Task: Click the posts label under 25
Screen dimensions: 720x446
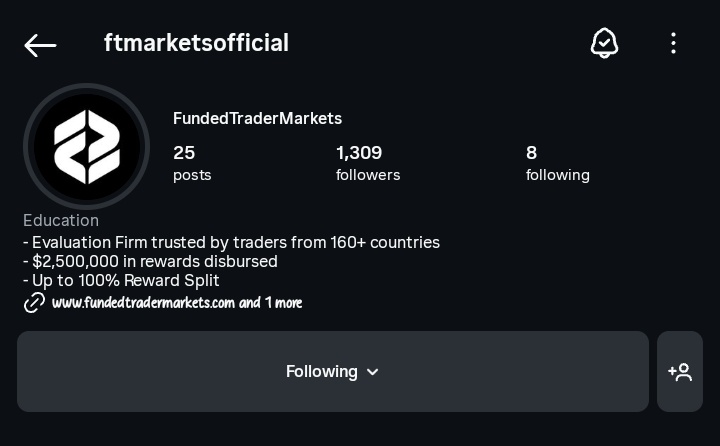Action: tap(192, 175)
